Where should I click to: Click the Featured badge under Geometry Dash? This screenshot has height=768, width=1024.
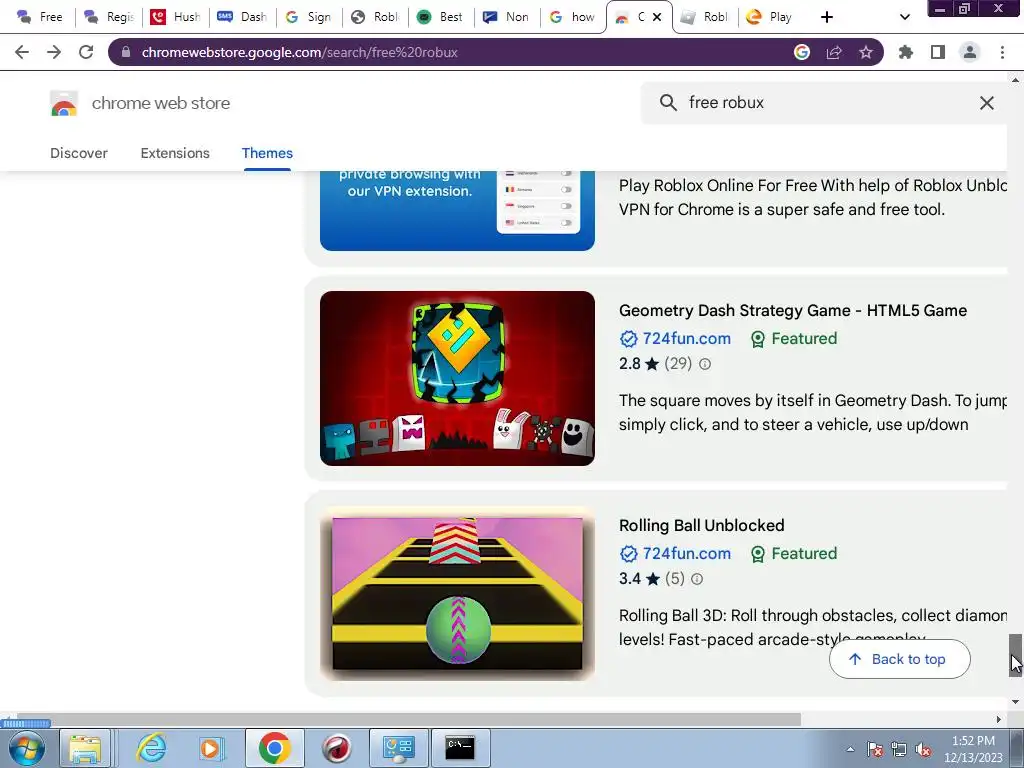click(x=794, y=338)
